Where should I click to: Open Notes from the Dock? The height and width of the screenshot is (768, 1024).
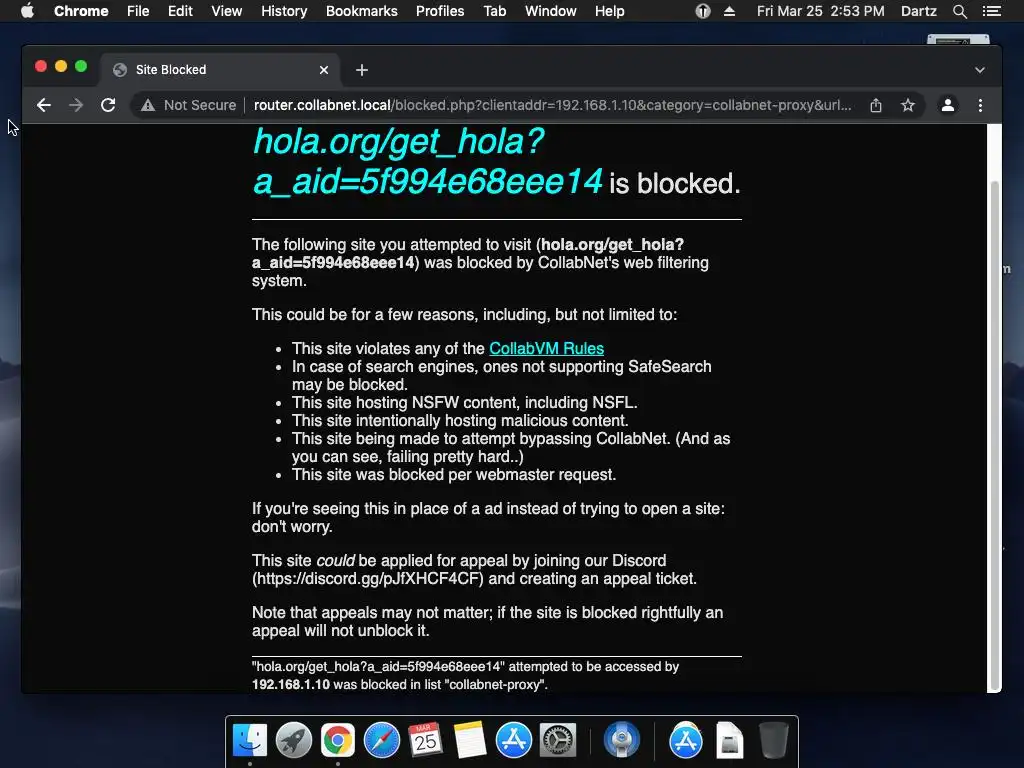coord(470,740)
